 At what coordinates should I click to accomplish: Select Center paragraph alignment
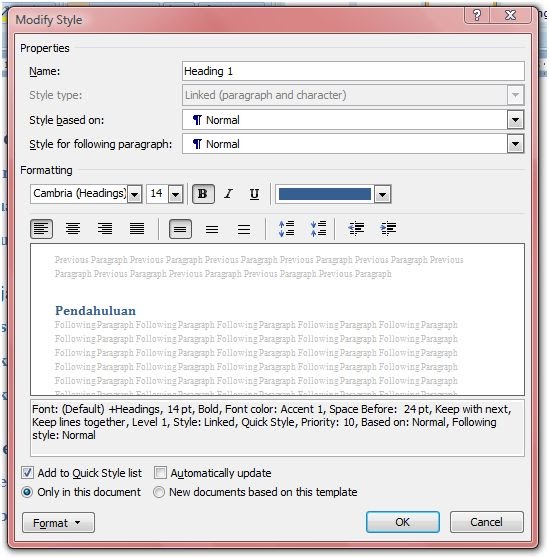(73, 229)
